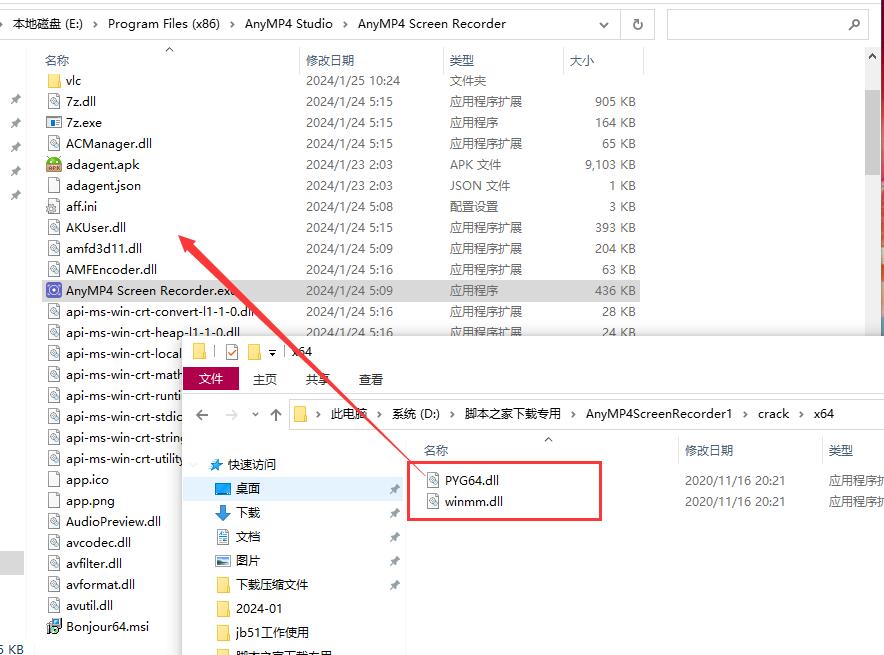
Task: Open the 文件 ribbon tab
Action: 211,379
